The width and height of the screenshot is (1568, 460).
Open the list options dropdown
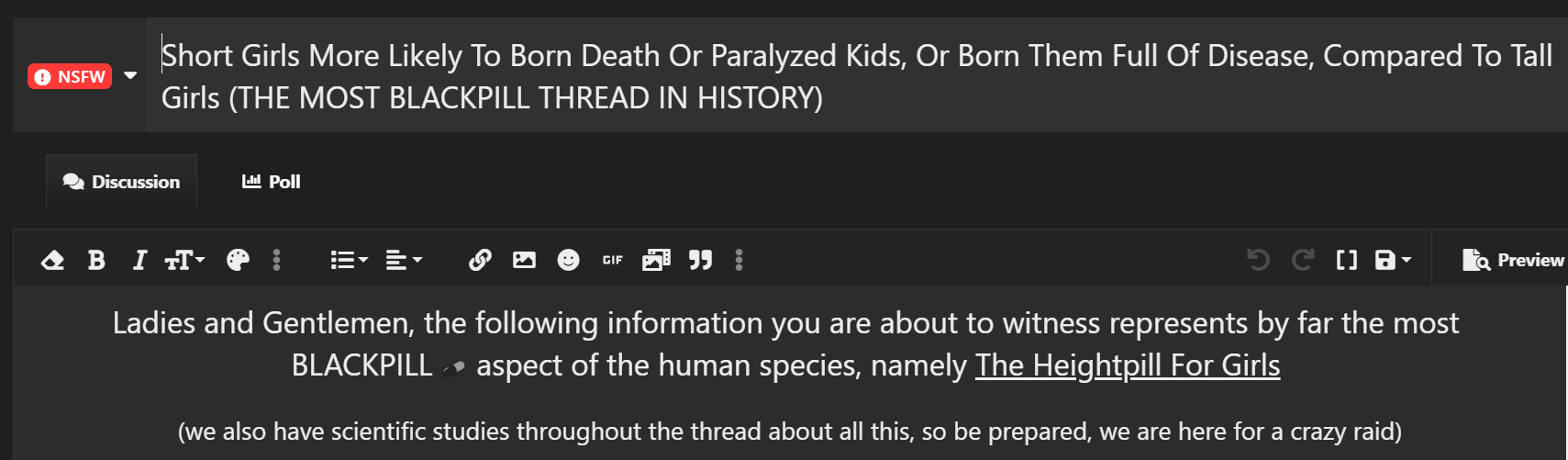(x=349, y=261)
